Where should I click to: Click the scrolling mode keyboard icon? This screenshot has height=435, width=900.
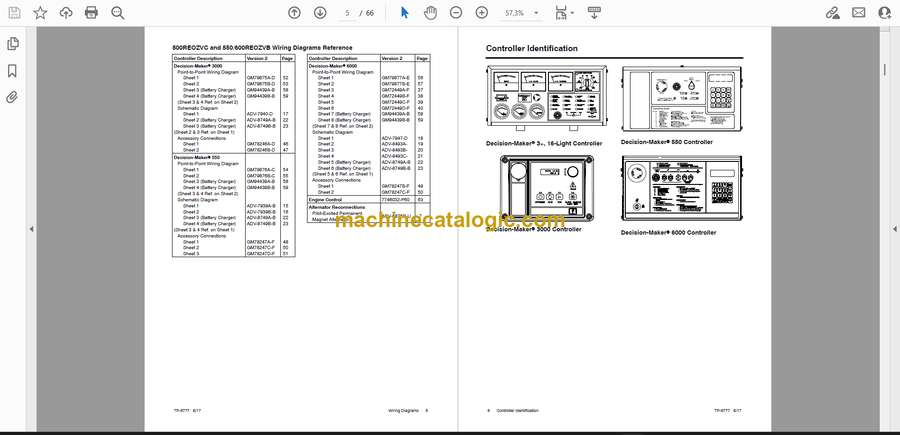click(x=594, y=13)
